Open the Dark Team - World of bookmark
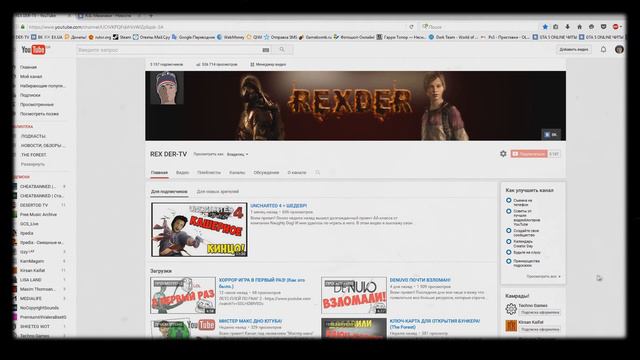 [453, 37]
